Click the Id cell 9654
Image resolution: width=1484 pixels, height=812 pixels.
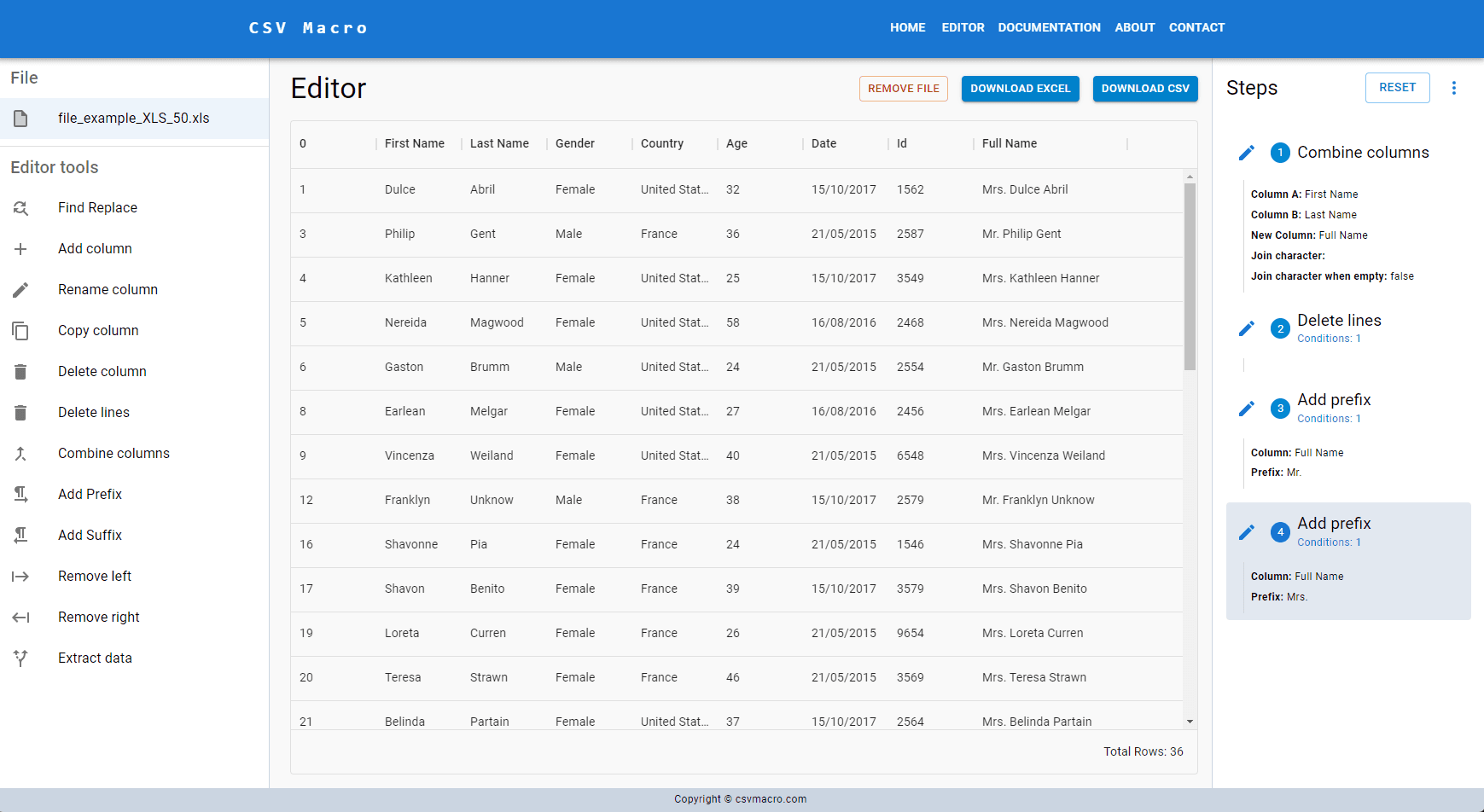911,633
